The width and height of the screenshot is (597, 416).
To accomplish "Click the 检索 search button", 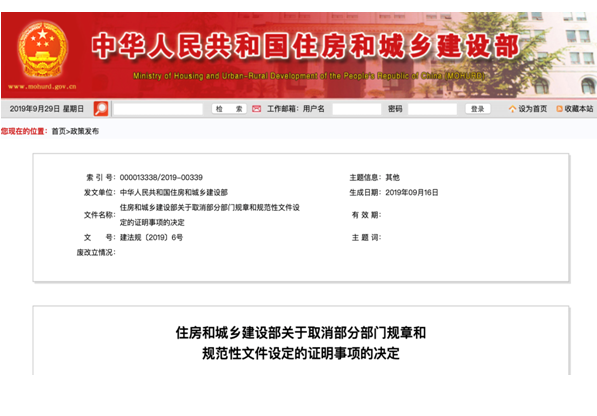I will click(x=229, y=109).
